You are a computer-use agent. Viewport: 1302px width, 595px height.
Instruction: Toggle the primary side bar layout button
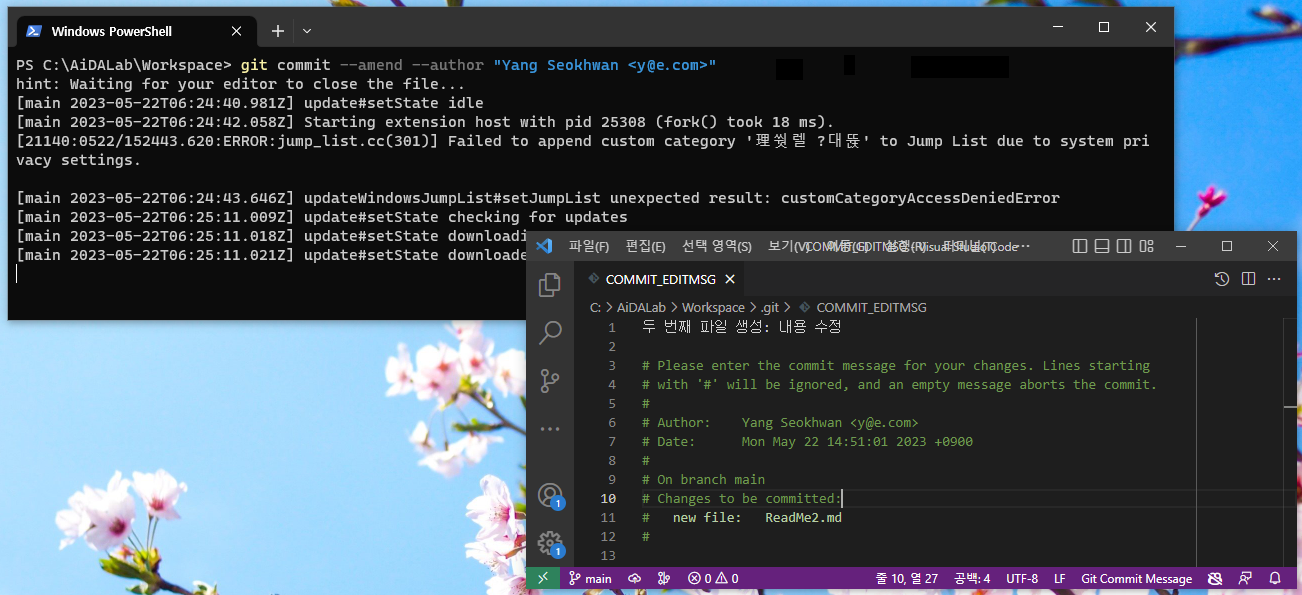coord(1079,246)
